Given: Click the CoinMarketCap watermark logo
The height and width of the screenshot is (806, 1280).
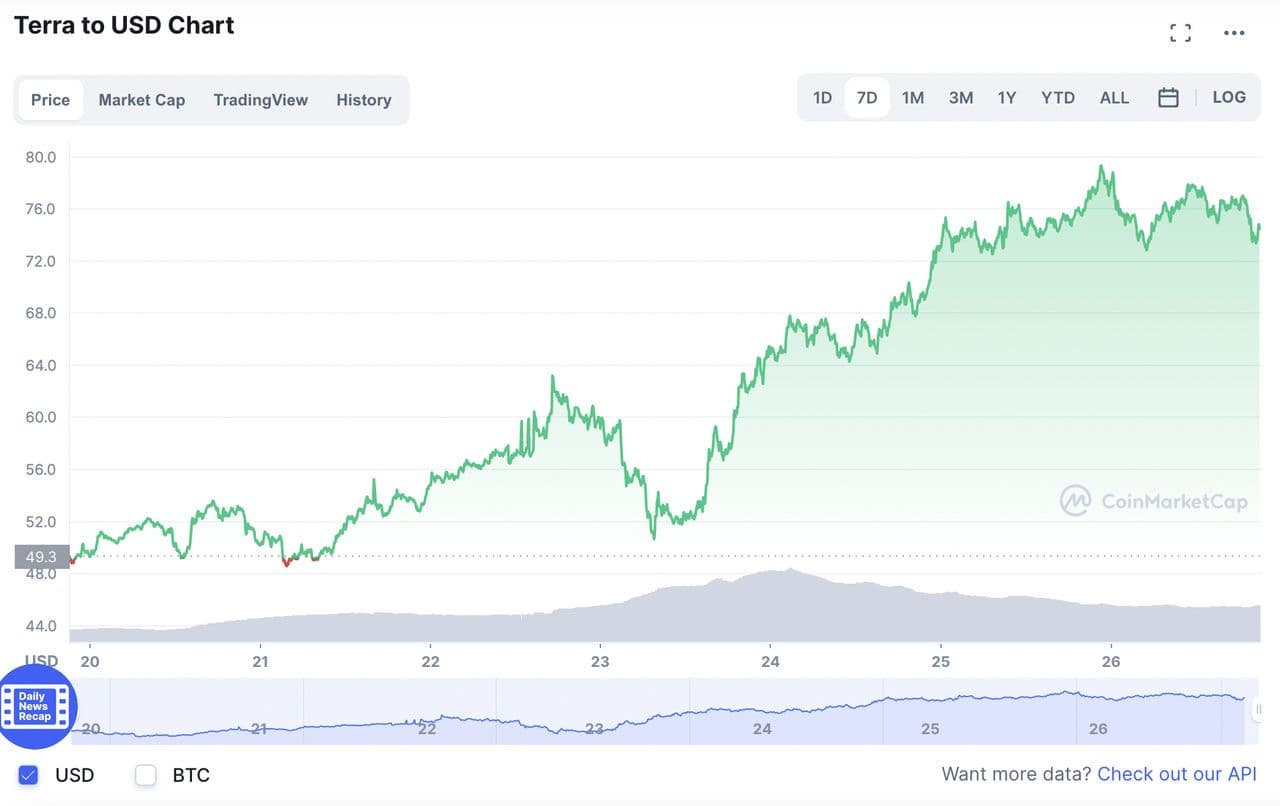Looking at the screenshot, I should [1154, 501].
